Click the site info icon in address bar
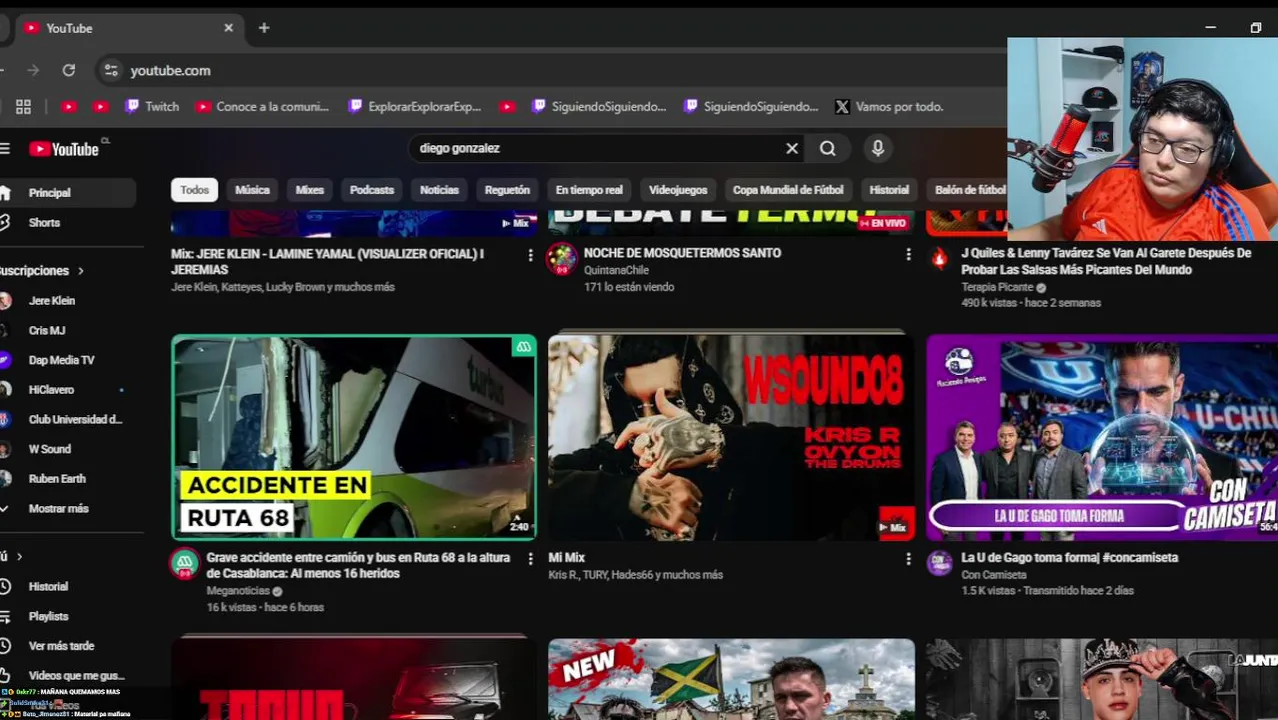This screenshot has height=720, width=1278. pyautogui.click(x=111, y=70)
